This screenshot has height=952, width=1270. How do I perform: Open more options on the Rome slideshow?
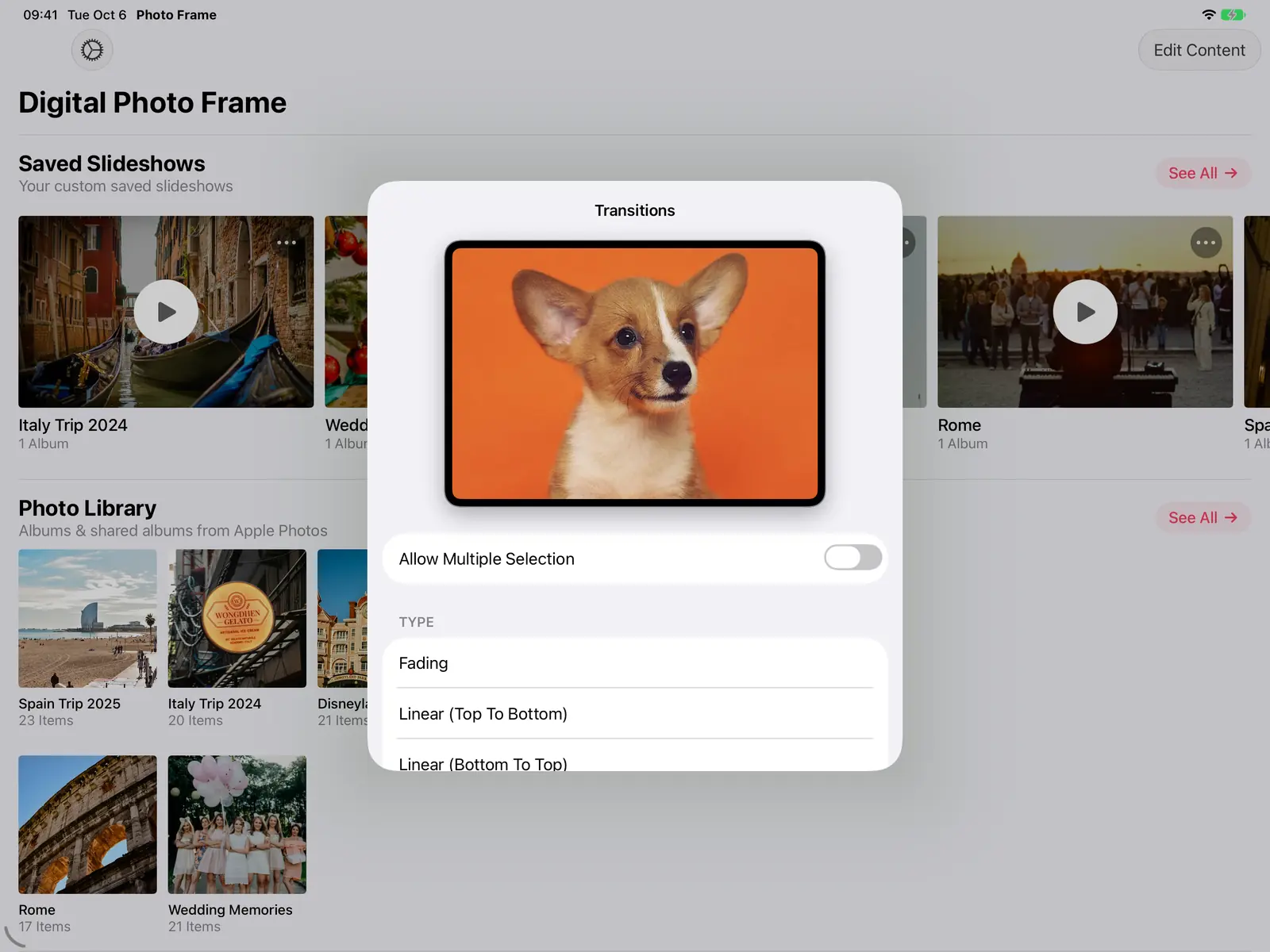pos(1206,243)
